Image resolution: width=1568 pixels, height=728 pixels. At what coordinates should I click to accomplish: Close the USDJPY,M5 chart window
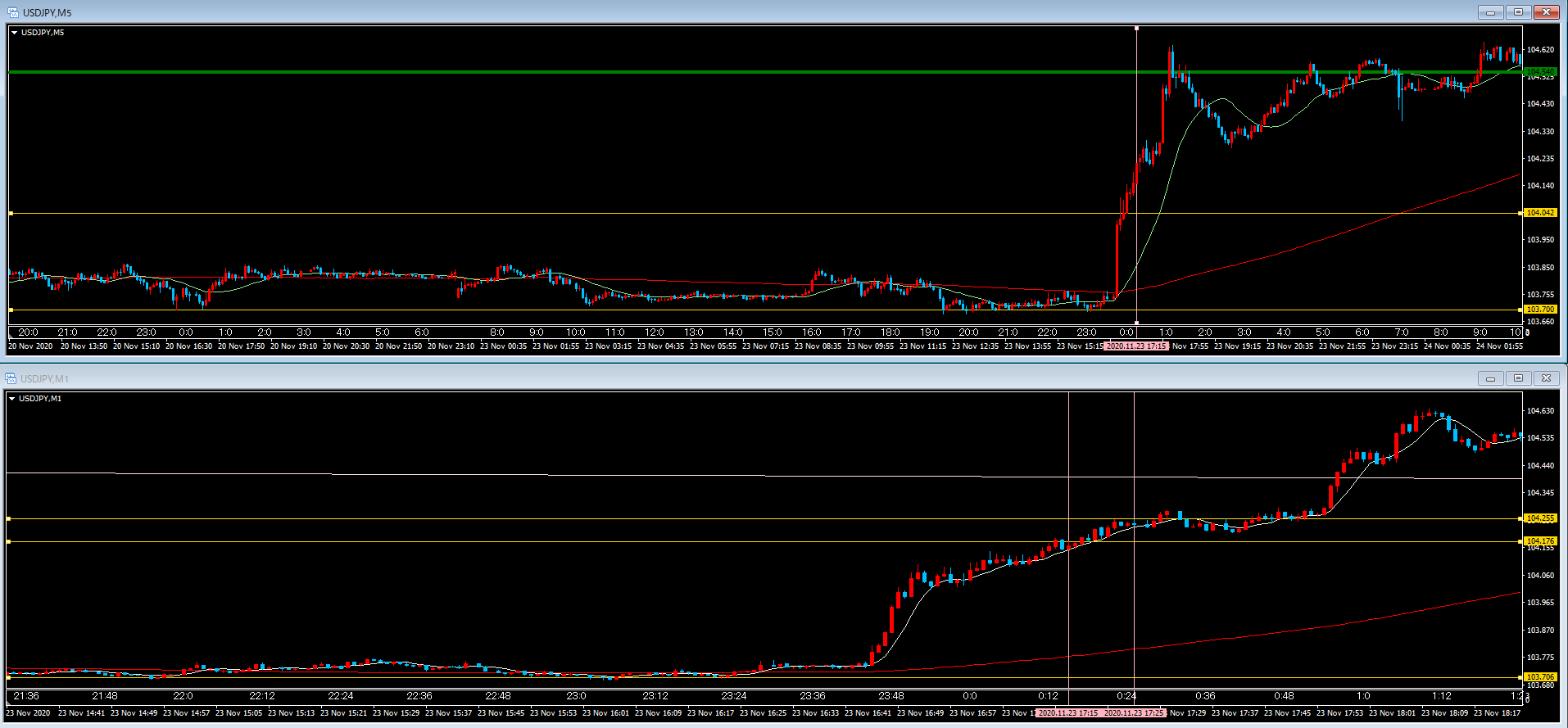click(1546, 12)
